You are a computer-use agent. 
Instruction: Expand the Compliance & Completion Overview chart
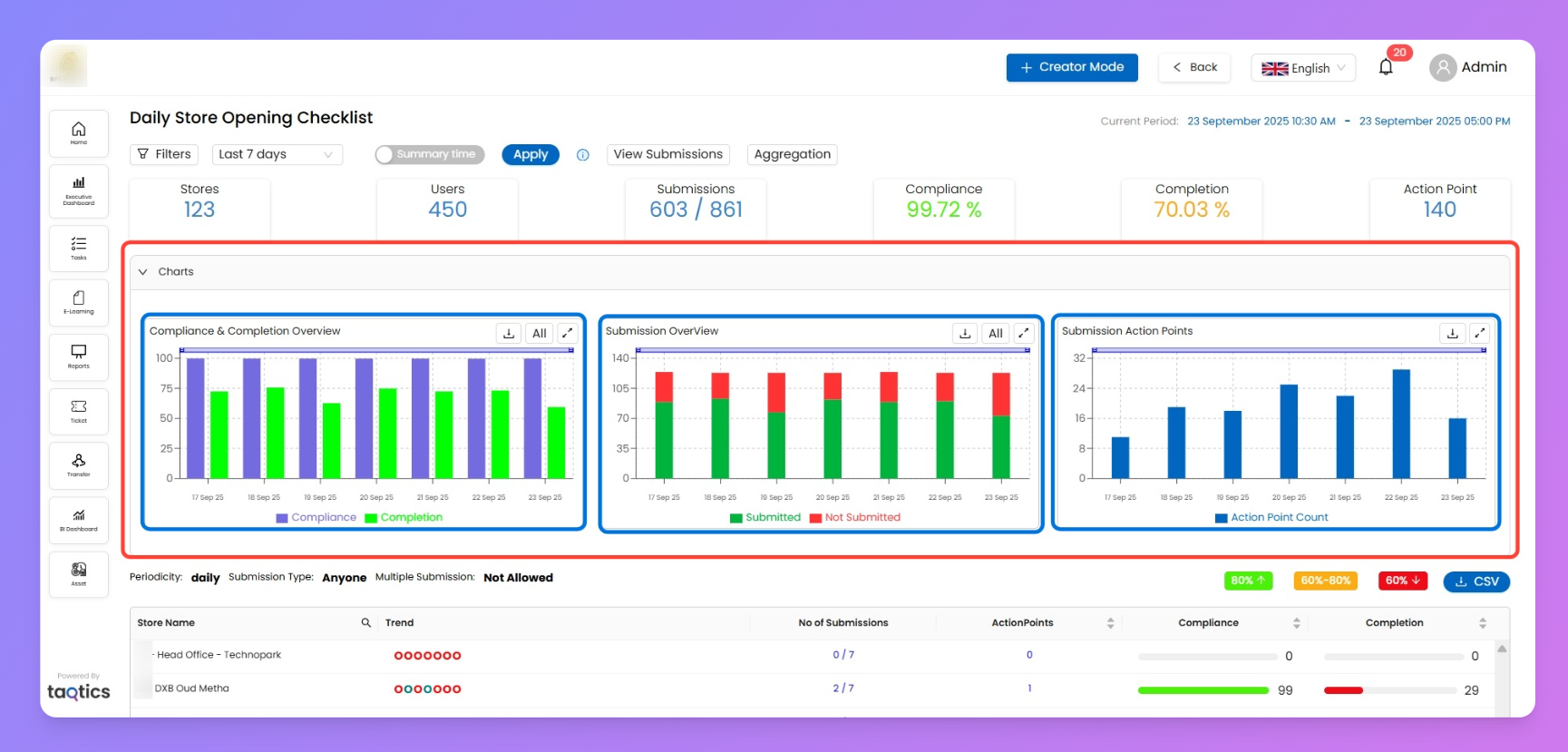click(x=567, y=333)
